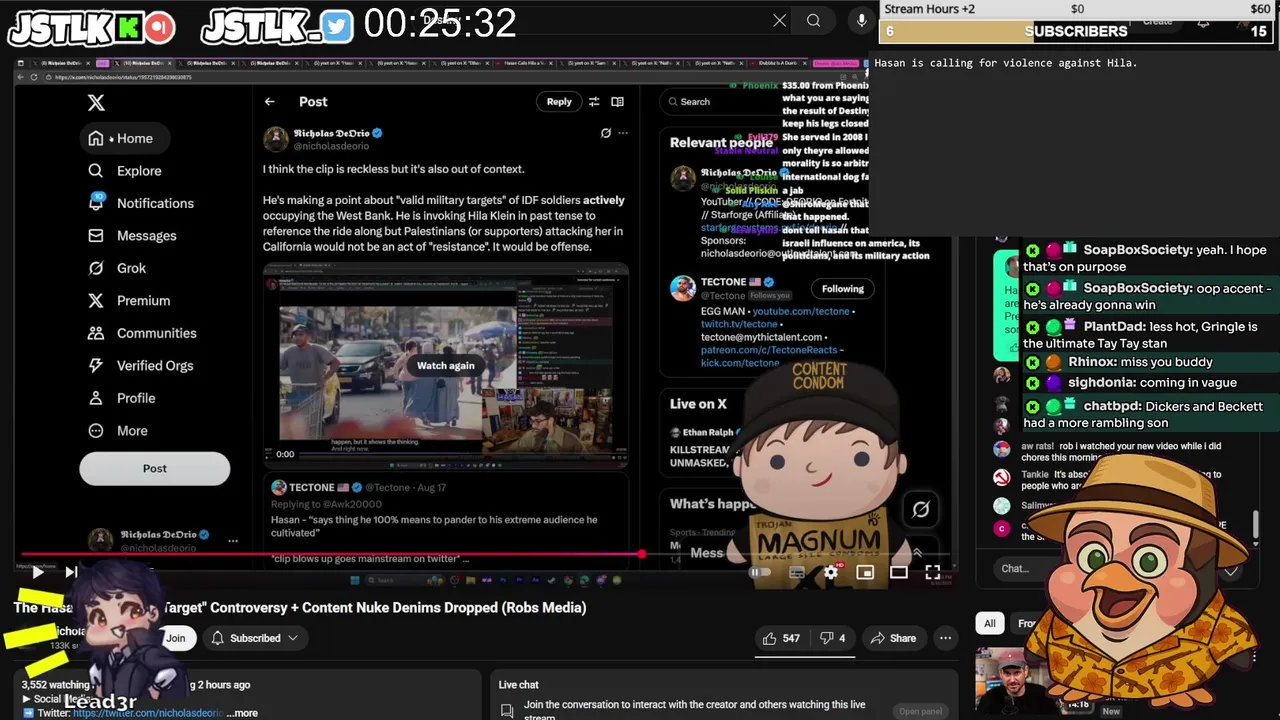Click the floating Grok button
The width and height of the screenshot is (1280, 720).
pyautogui.click(x=921, y=509)
